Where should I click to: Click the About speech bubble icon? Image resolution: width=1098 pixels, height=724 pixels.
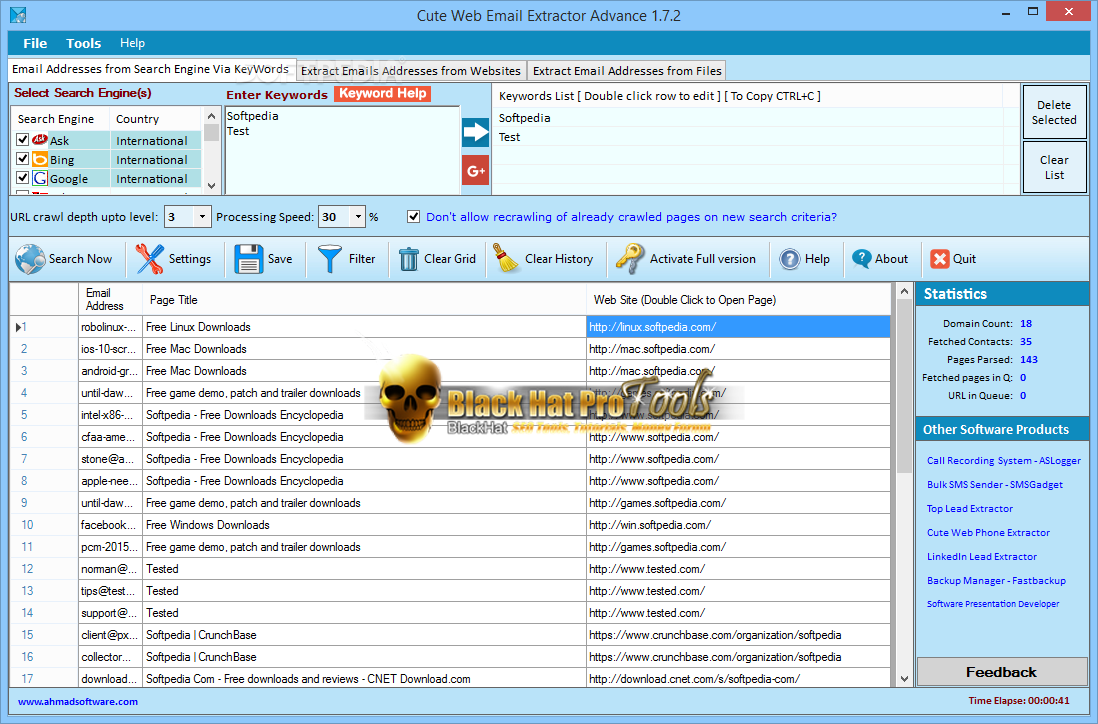click(x=861, y=259)
